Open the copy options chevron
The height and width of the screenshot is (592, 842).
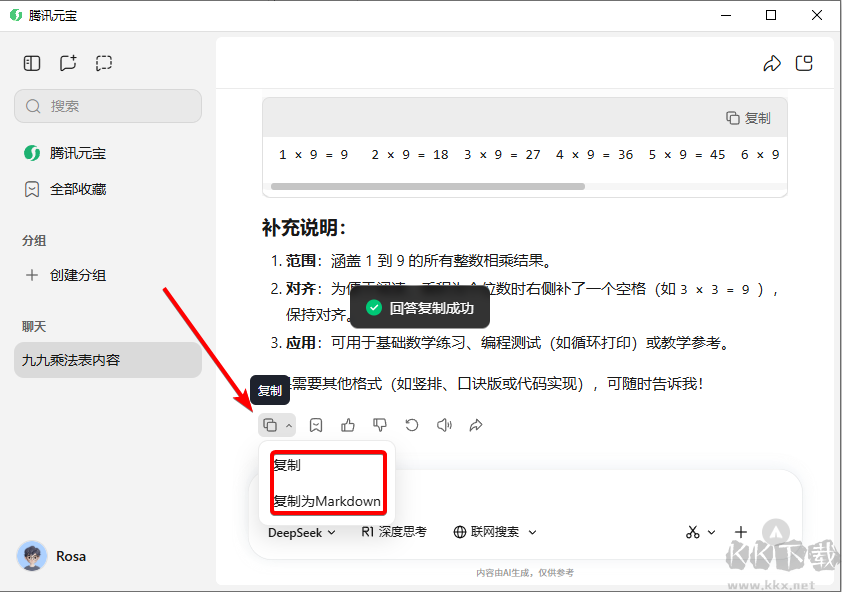pyautogui.click(x=289, y=425)
